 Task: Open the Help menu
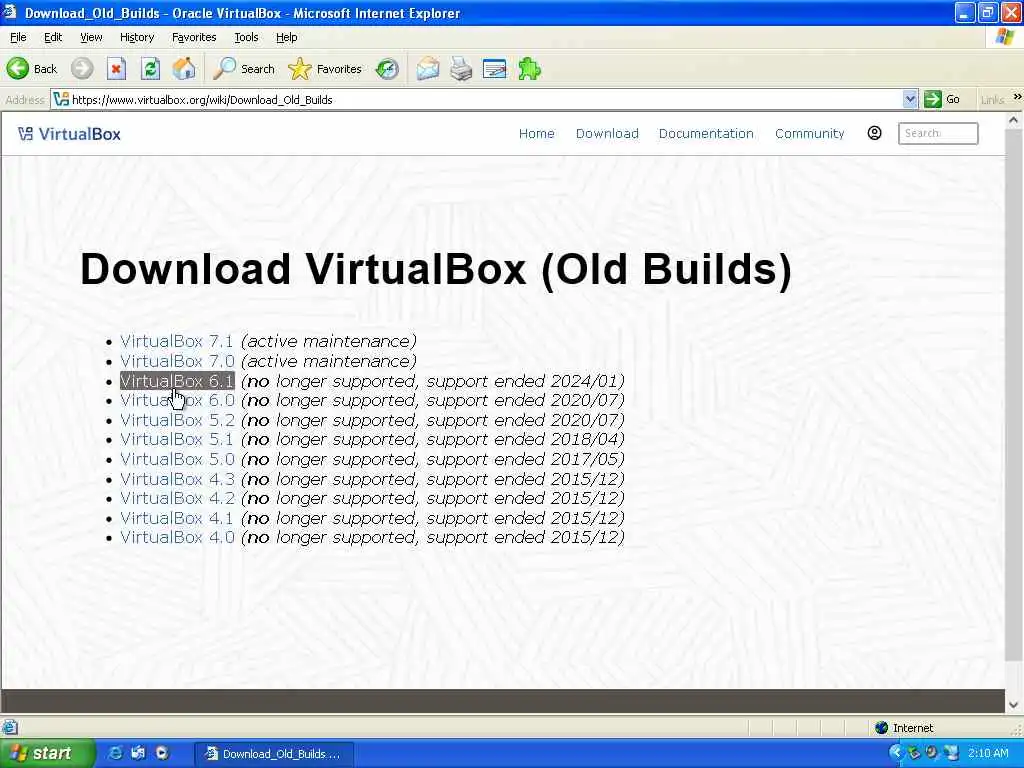(286, 37)
